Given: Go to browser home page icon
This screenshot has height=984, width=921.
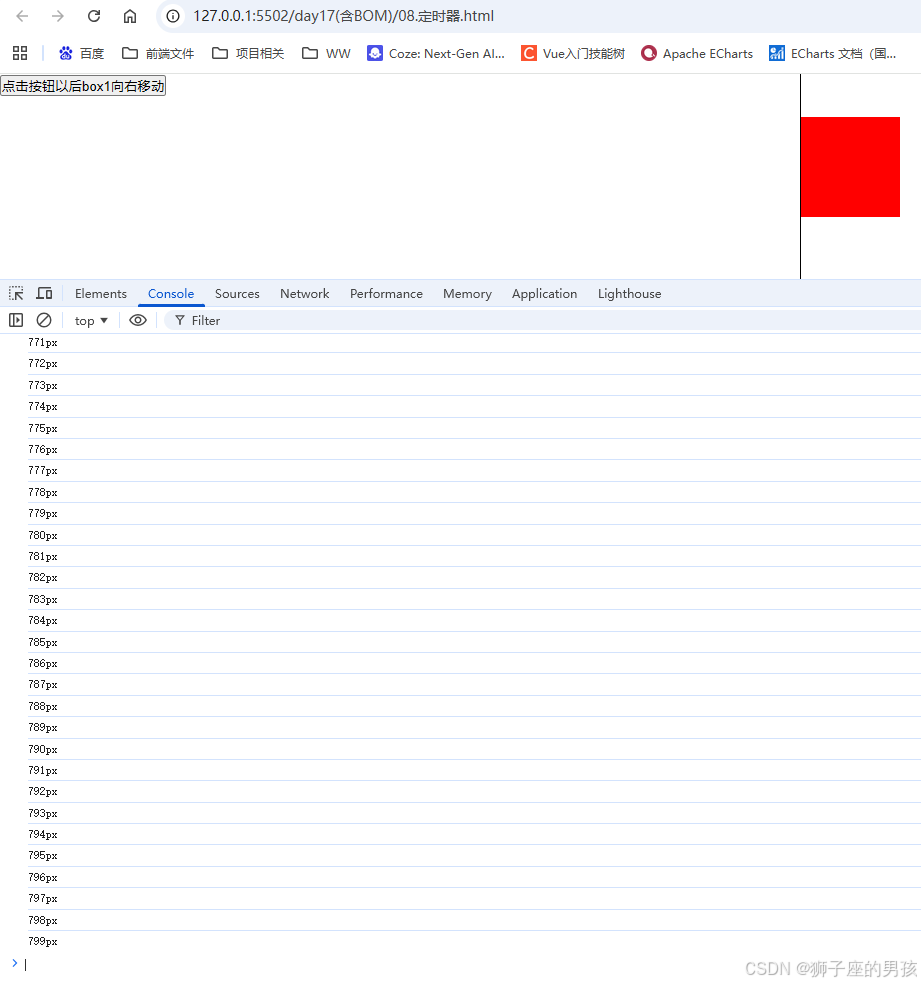Looking at the screenshot, I should [130, 16].
